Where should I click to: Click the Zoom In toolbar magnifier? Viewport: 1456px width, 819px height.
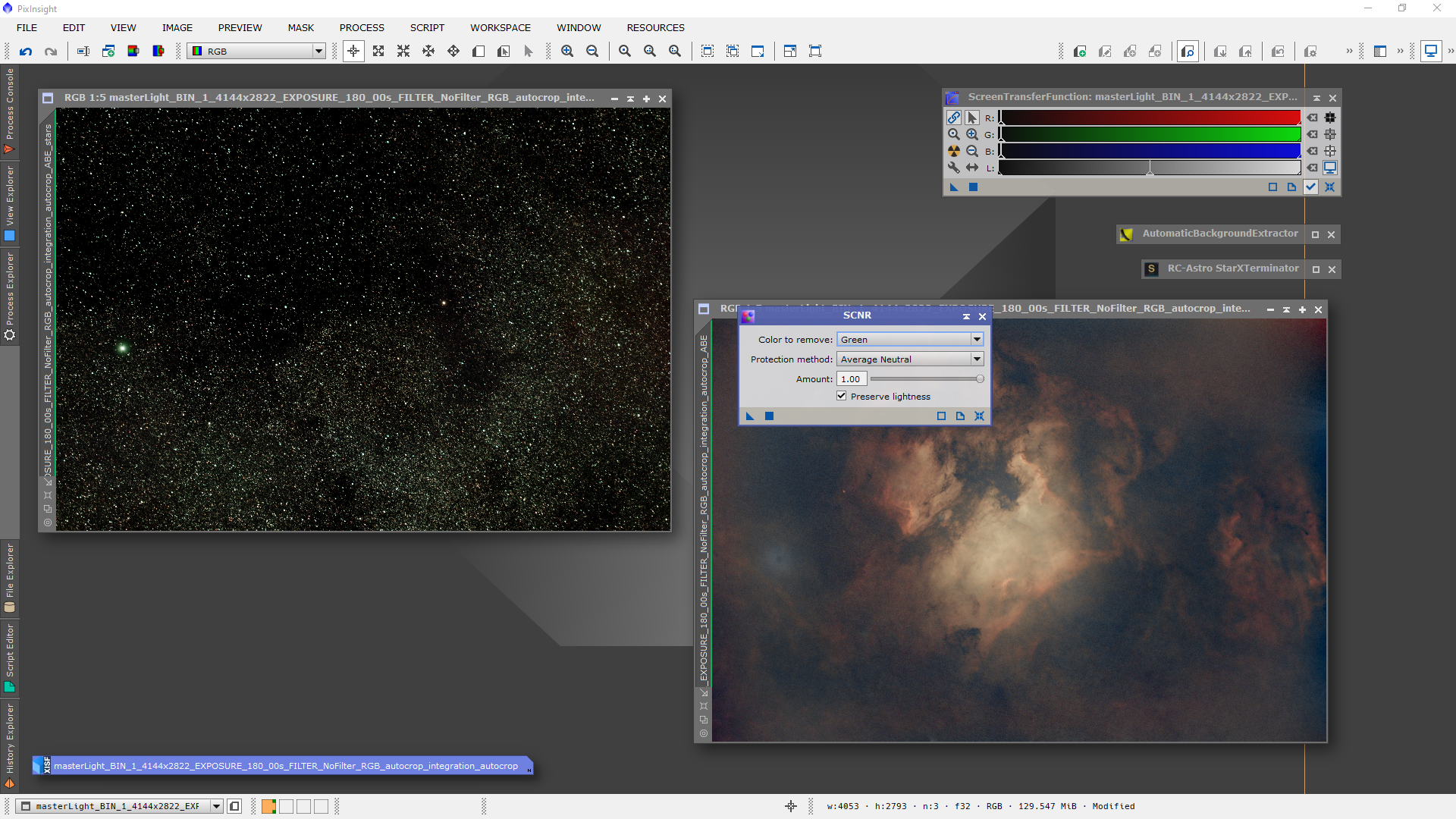click(x=567, y=52)
